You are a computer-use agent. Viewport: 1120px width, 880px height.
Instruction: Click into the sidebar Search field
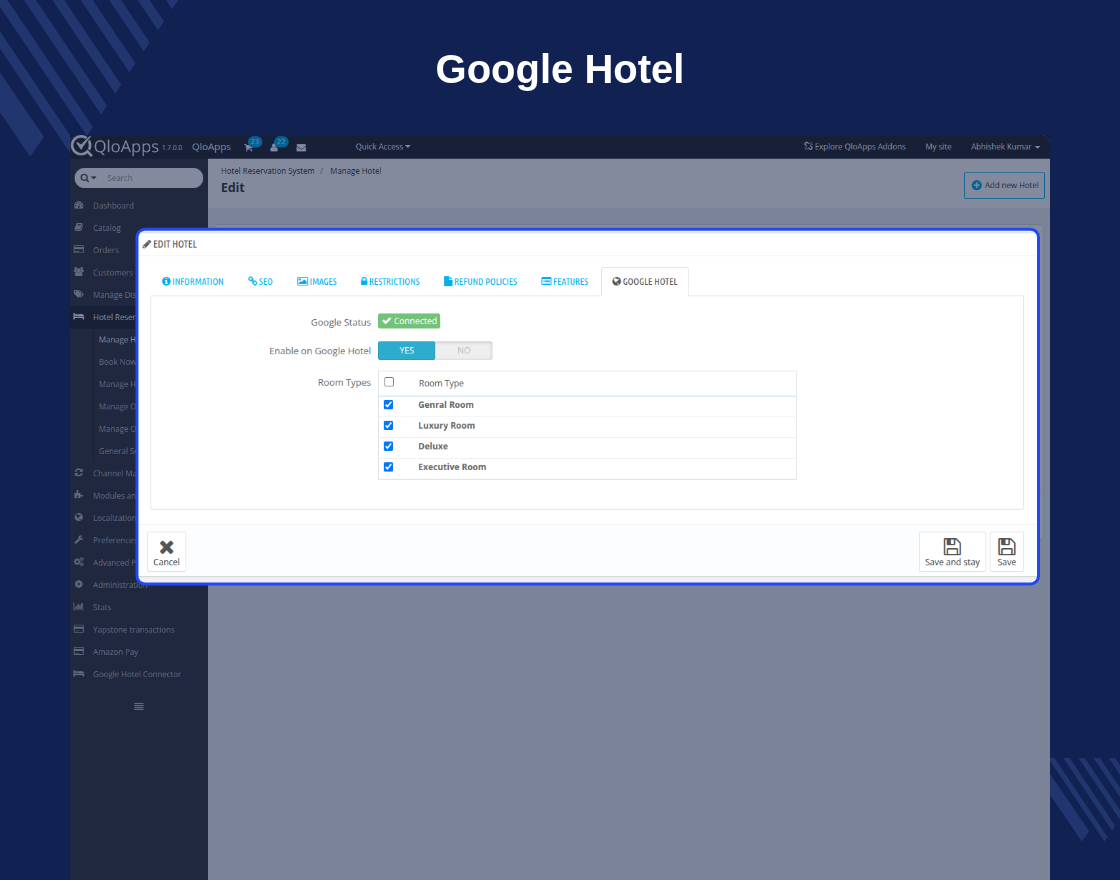(150, 178)
